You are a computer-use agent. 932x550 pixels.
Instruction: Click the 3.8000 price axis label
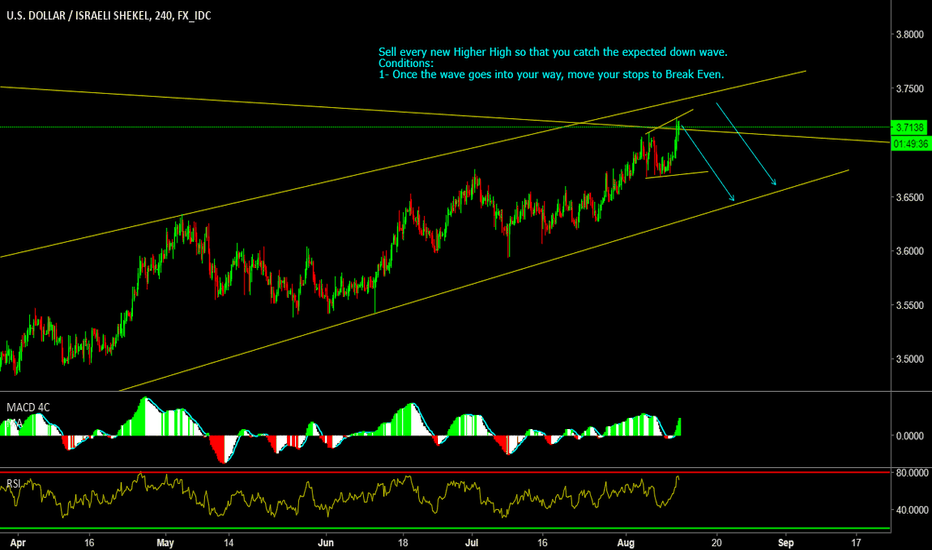coord(910,34)
